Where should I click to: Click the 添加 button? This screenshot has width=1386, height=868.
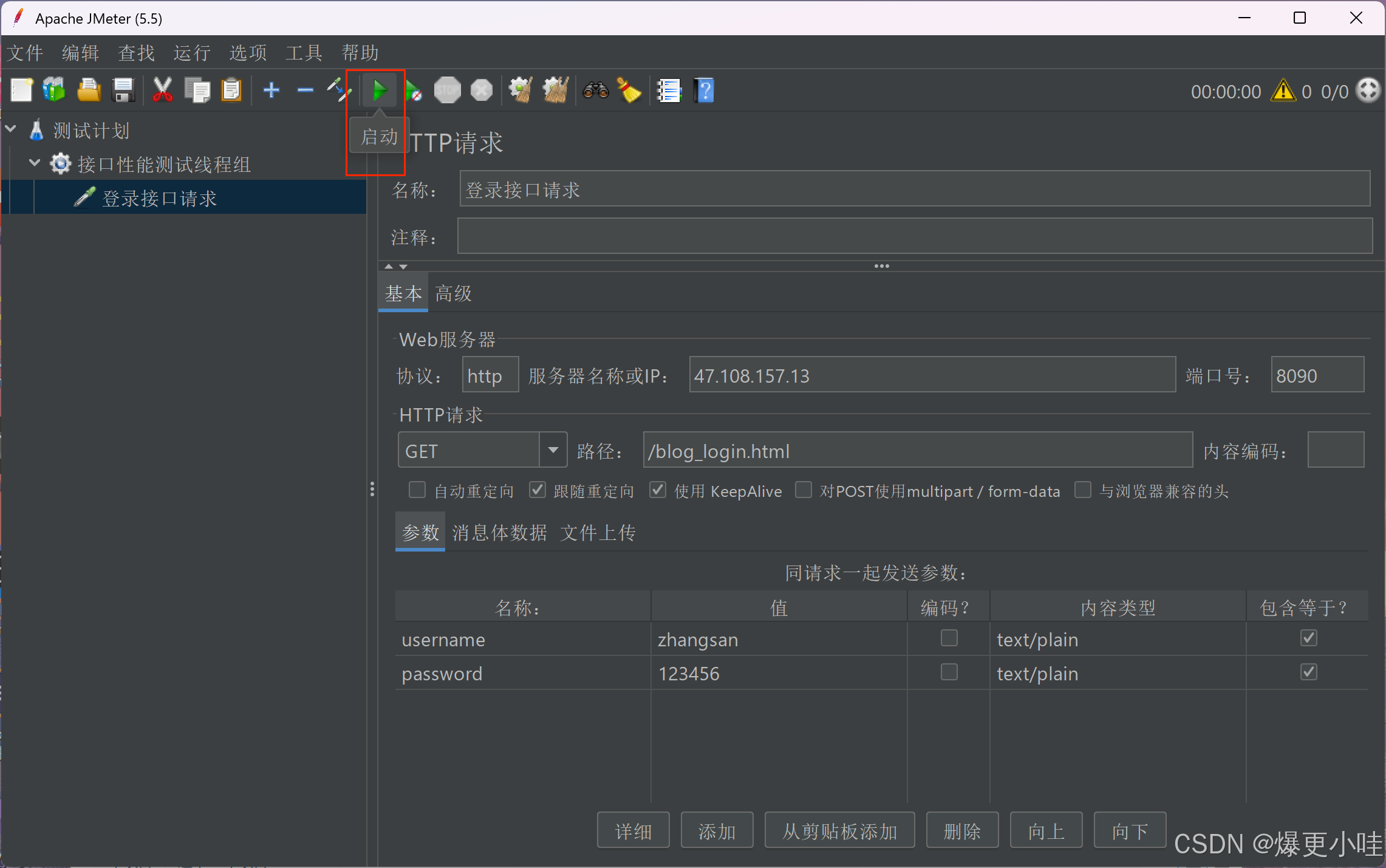[x=717, y=830]
